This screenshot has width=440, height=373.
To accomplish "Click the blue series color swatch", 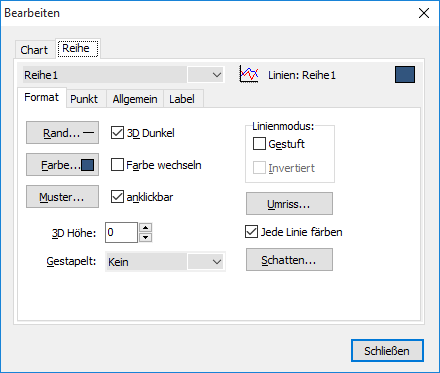I will point(405,74).
